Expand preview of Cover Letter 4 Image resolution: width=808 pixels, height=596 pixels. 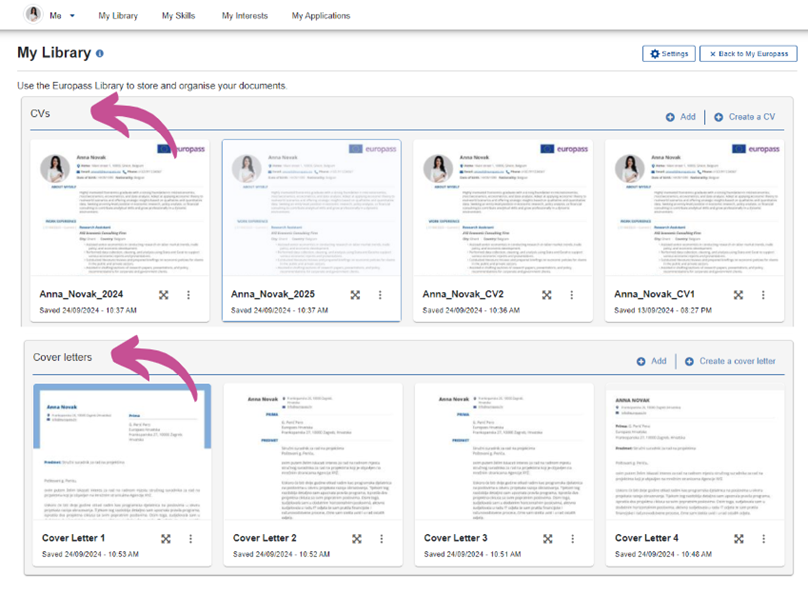pyautogui.click(x=739, y=538)
